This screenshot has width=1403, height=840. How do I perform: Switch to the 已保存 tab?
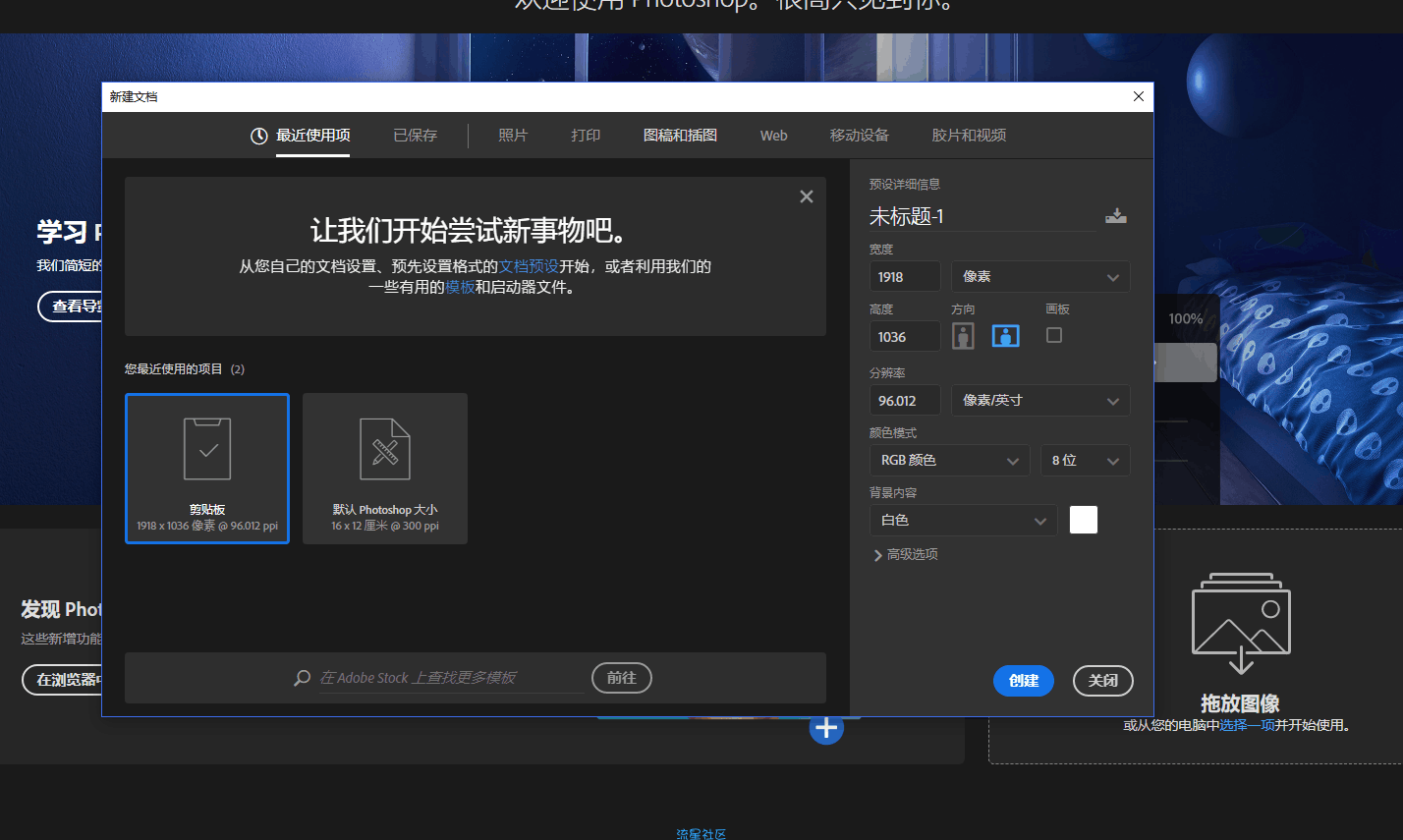(416, 136)
